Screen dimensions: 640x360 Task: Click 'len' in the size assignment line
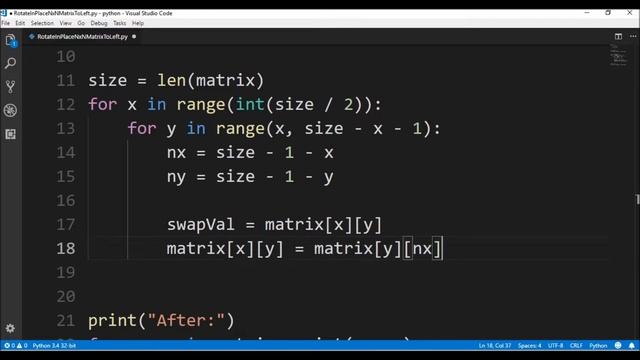tap(171, 80)
